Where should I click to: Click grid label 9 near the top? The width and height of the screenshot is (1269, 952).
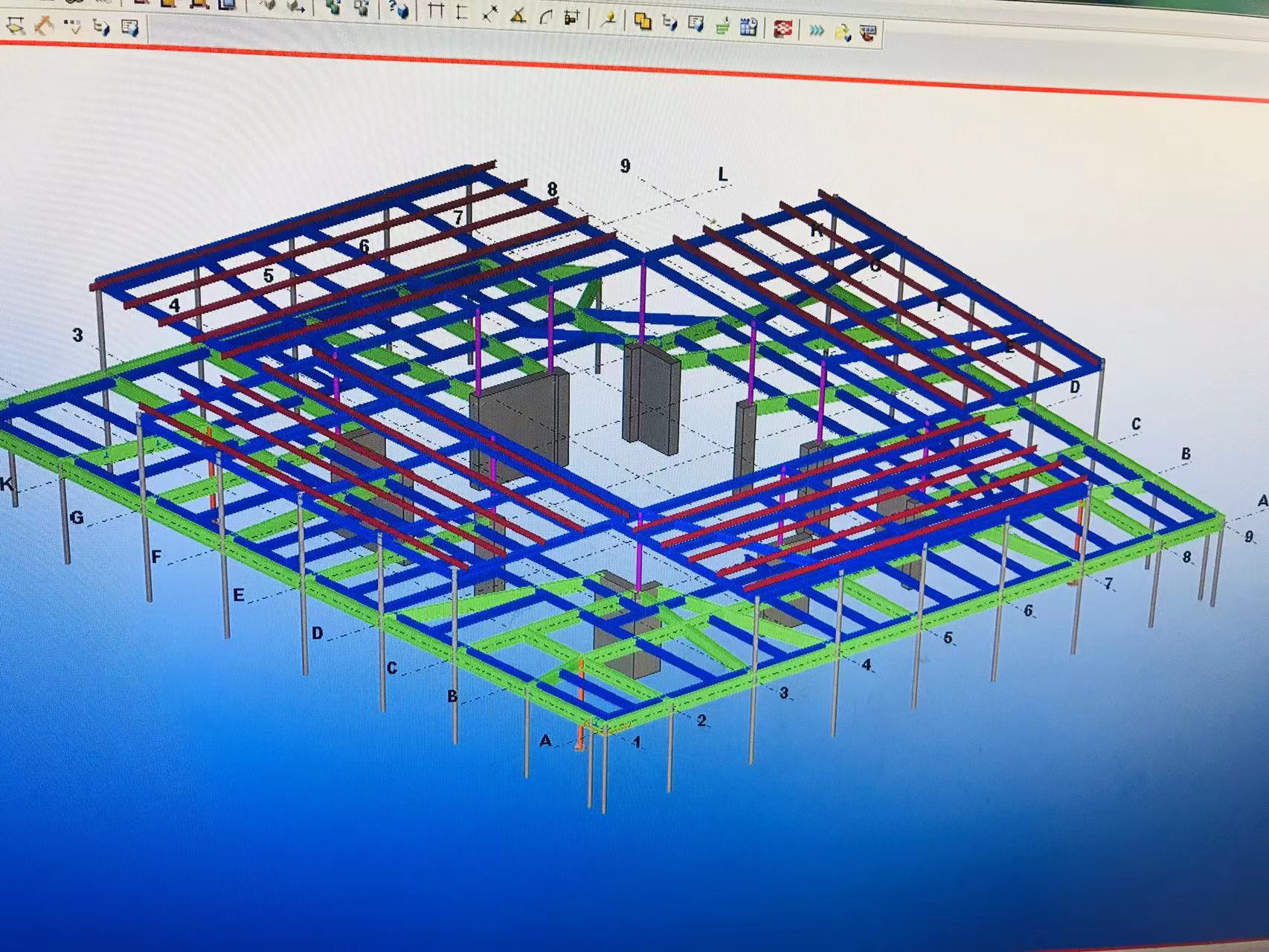pos(625,166)
